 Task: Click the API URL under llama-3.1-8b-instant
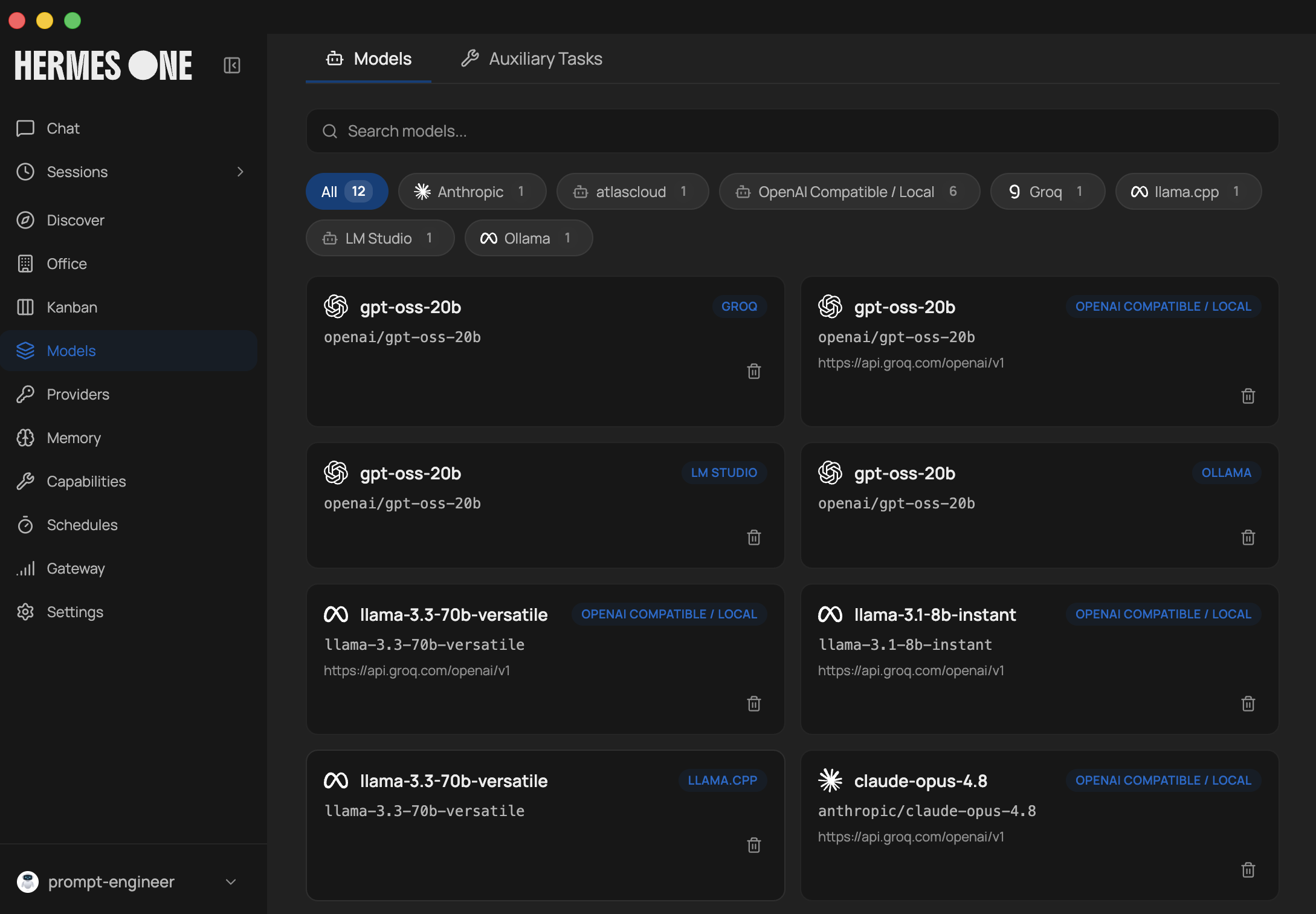click(911, 670)
